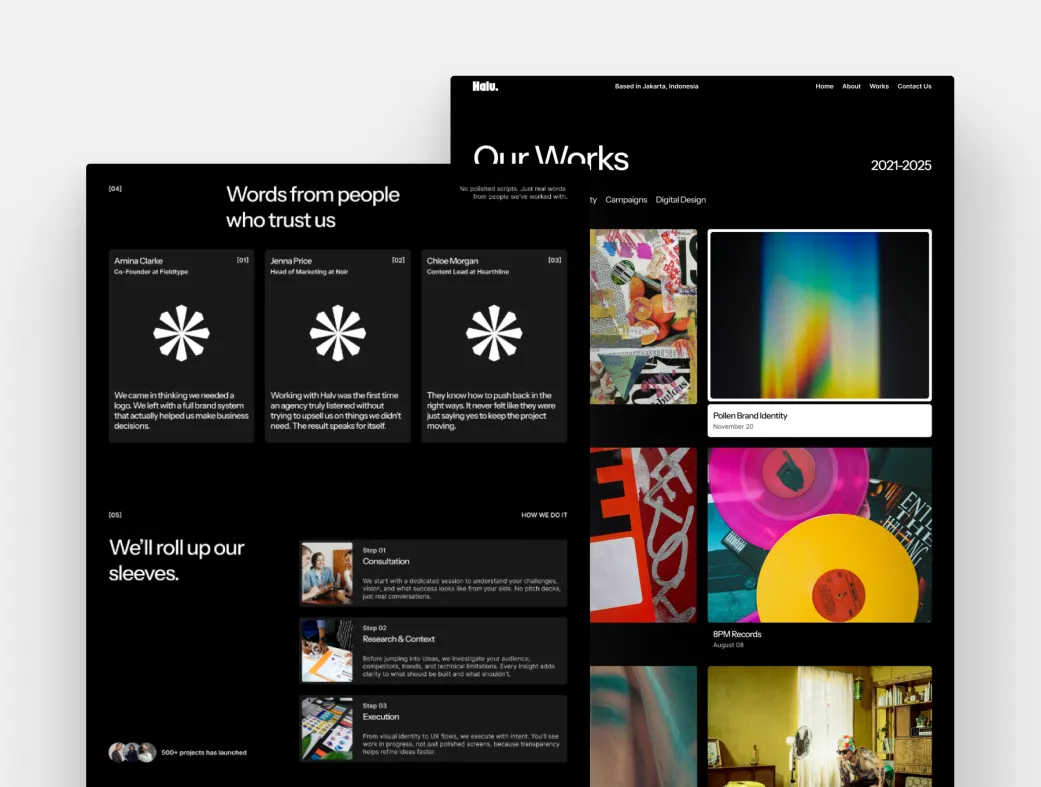Select the Campaigns filter tab
This screenshot has height=787, width=1041.
tap(626, 200)
